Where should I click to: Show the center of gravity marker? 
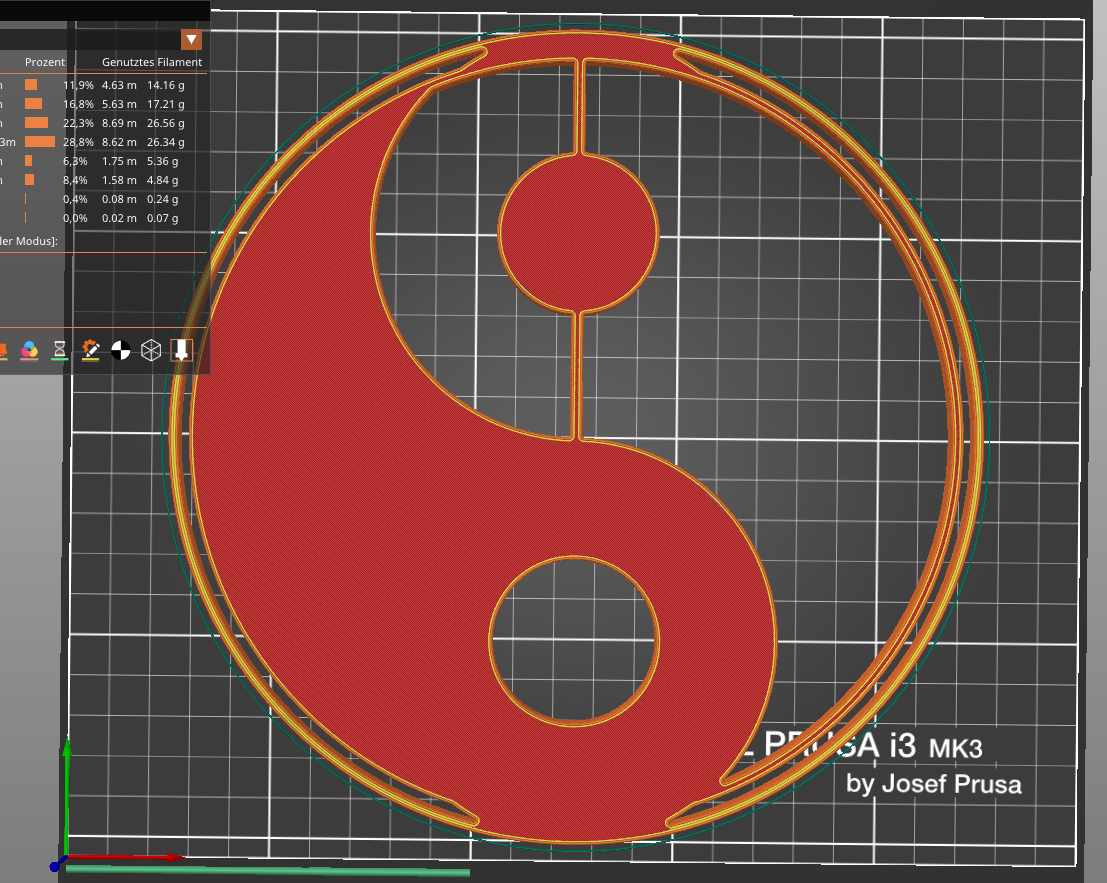(x=121, y=350)
